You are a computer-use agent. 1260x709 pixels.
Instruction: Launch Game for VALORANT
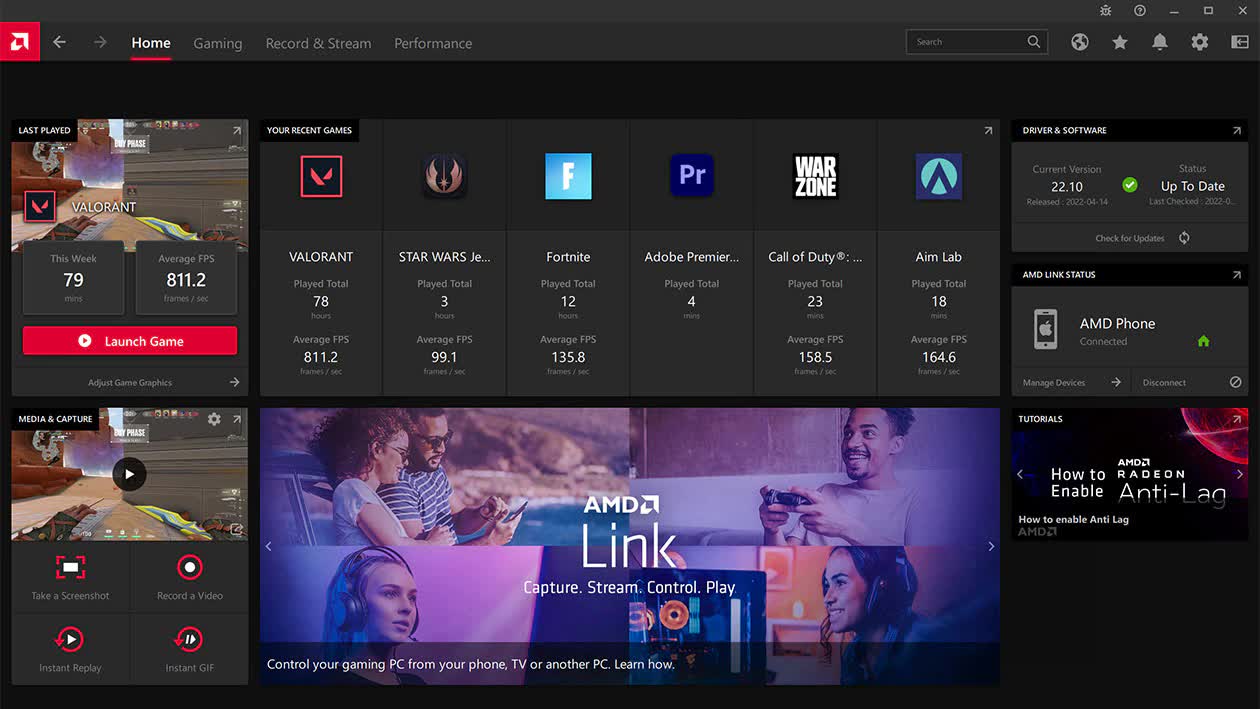click(x=130, y=341)
